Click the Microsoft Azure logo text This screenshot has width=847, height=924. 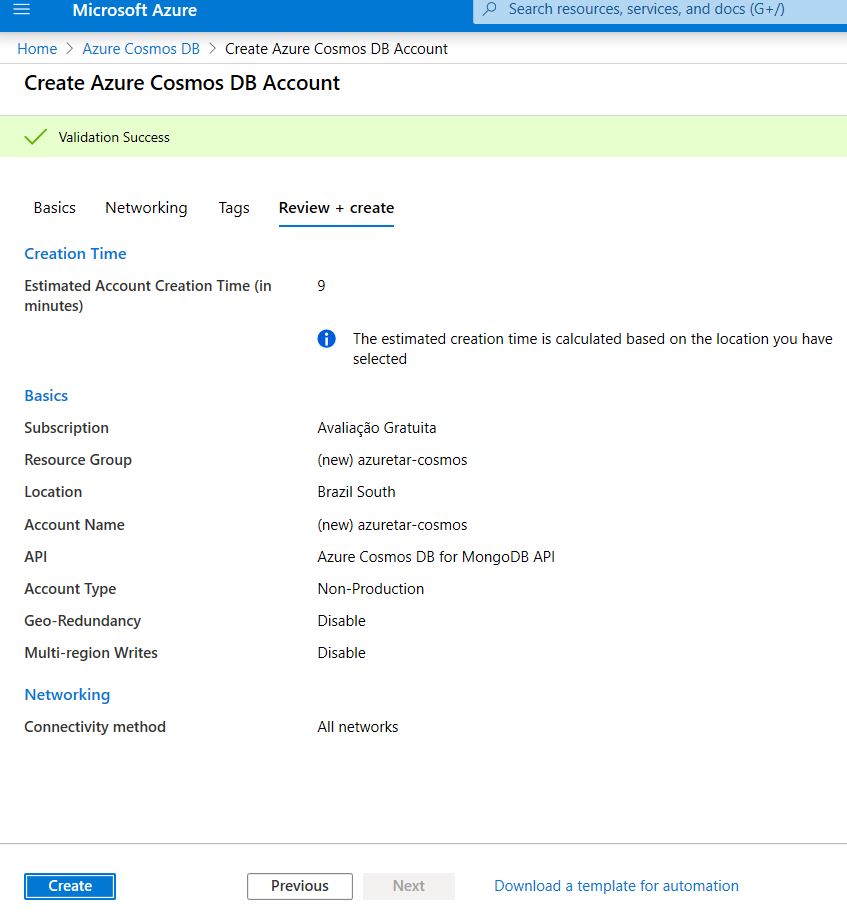tap(134, 10)
